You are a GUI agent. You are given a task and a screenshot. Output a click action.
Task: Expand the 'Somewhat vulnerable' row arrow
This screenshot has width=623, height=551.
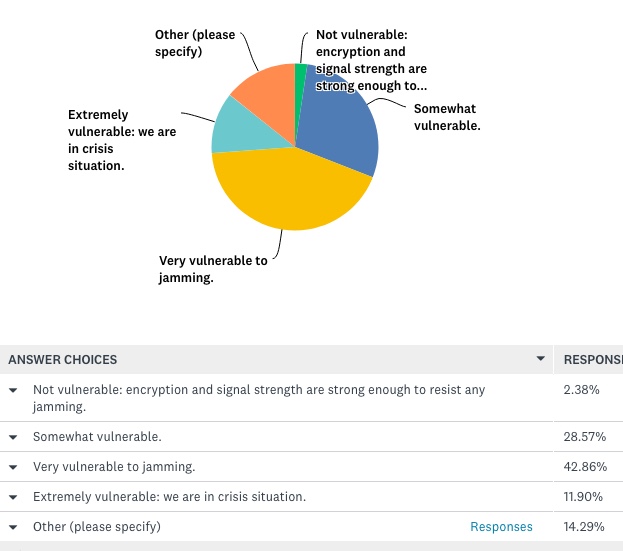(13, 437)
